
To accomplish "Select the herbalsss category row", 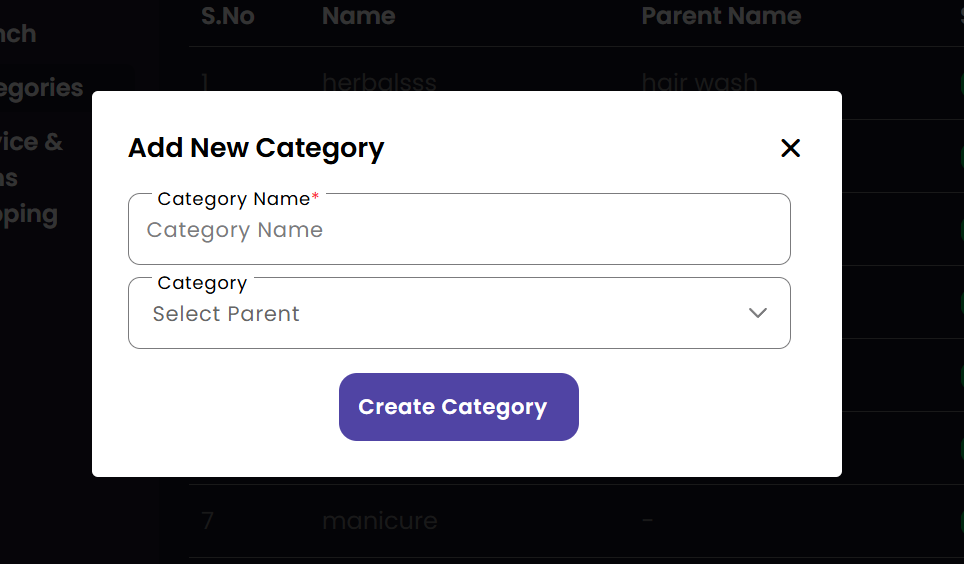I will pos(379,82).
